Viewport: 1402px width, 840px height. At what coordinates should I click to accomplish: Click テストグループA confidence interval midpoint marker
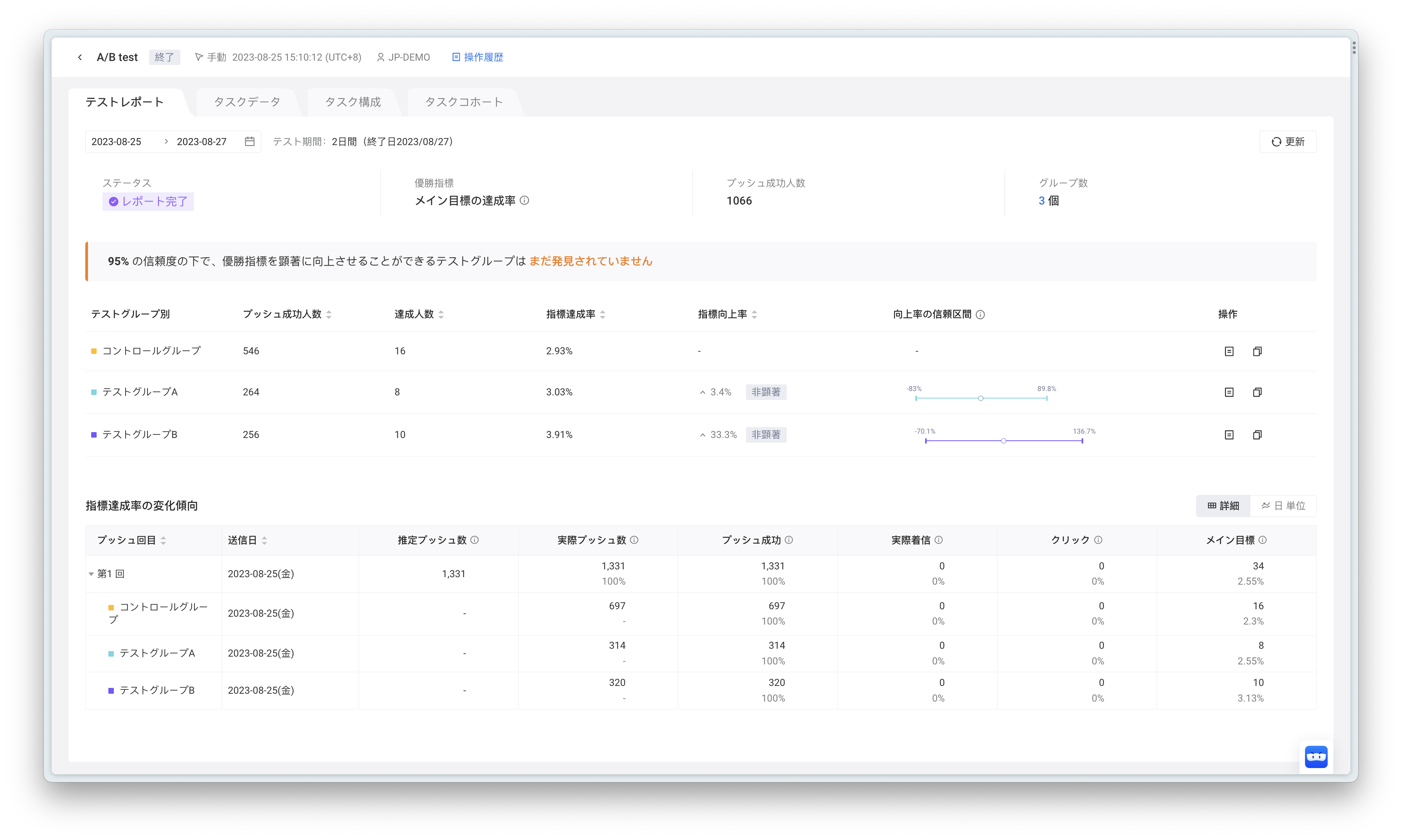(981, 398)
